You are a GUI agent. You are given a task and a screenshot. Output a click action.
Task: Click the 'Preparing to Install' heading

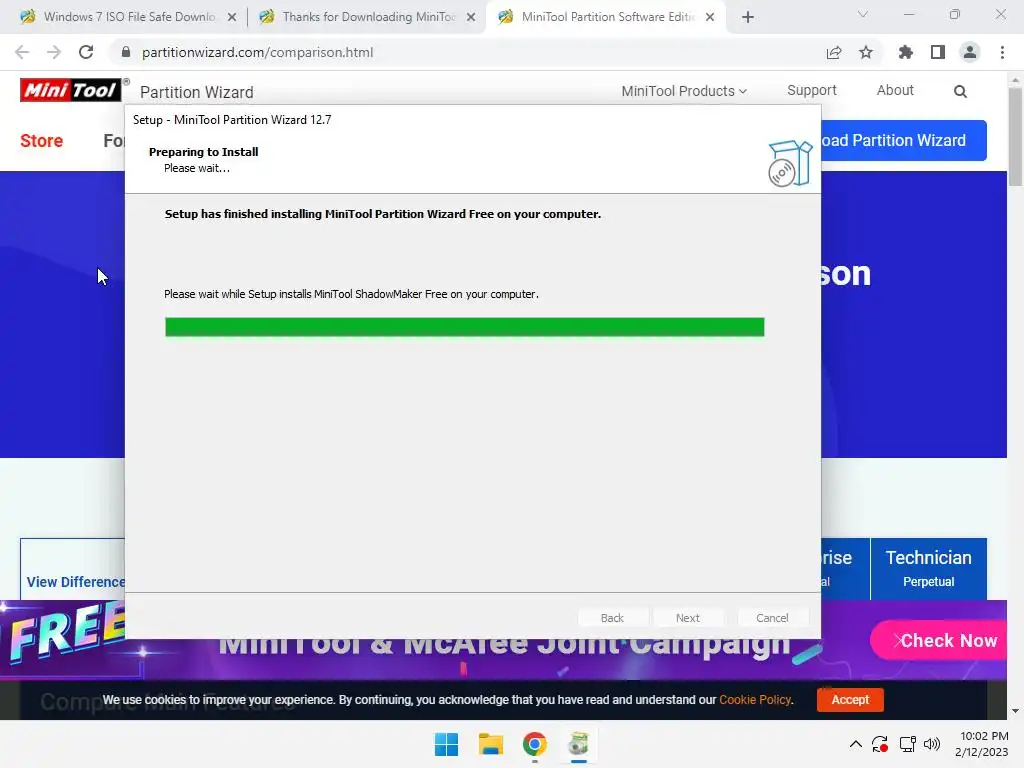[204, 152]
